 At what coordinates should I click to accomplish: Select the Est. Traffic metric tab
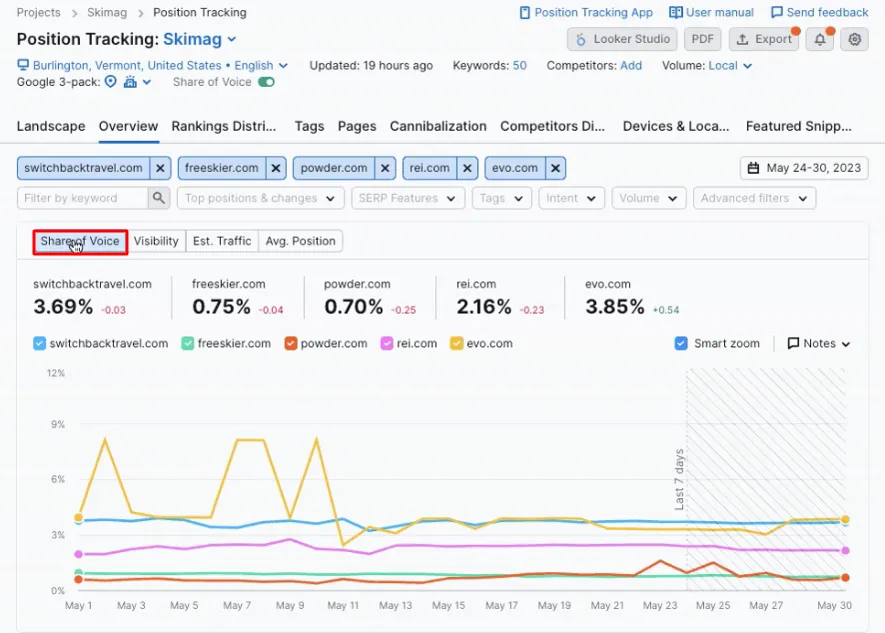[221, 240]
